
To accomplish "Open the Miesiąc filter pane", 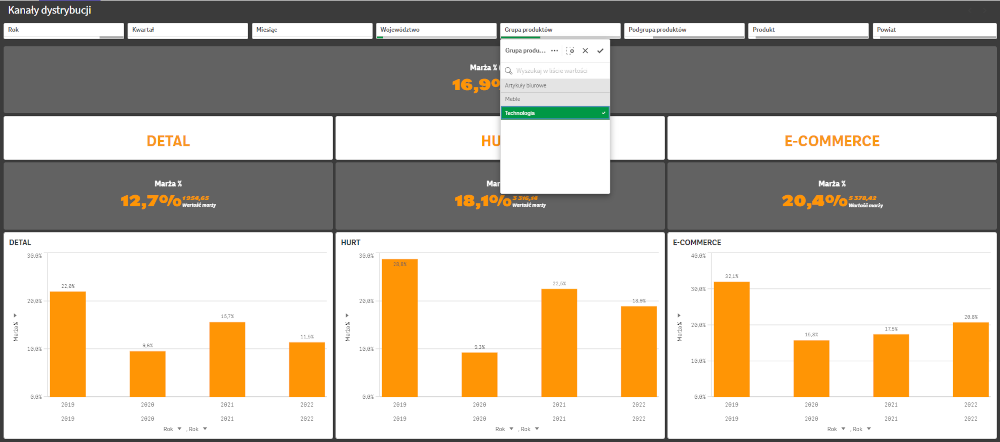I will (312, 31).
